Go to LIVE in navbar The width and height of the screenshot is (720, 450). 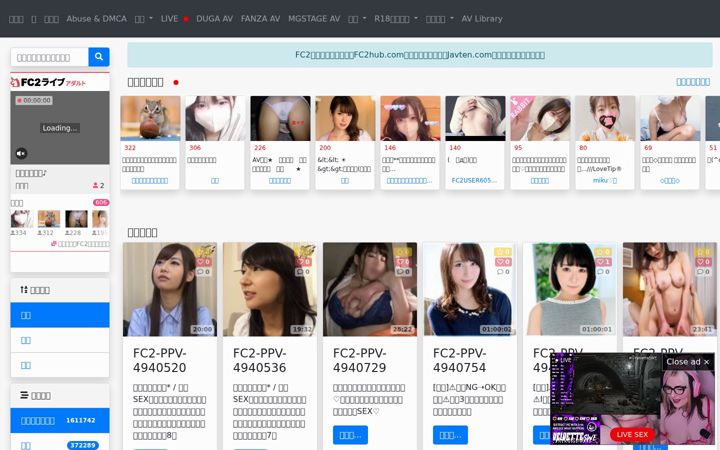point(169,19)
